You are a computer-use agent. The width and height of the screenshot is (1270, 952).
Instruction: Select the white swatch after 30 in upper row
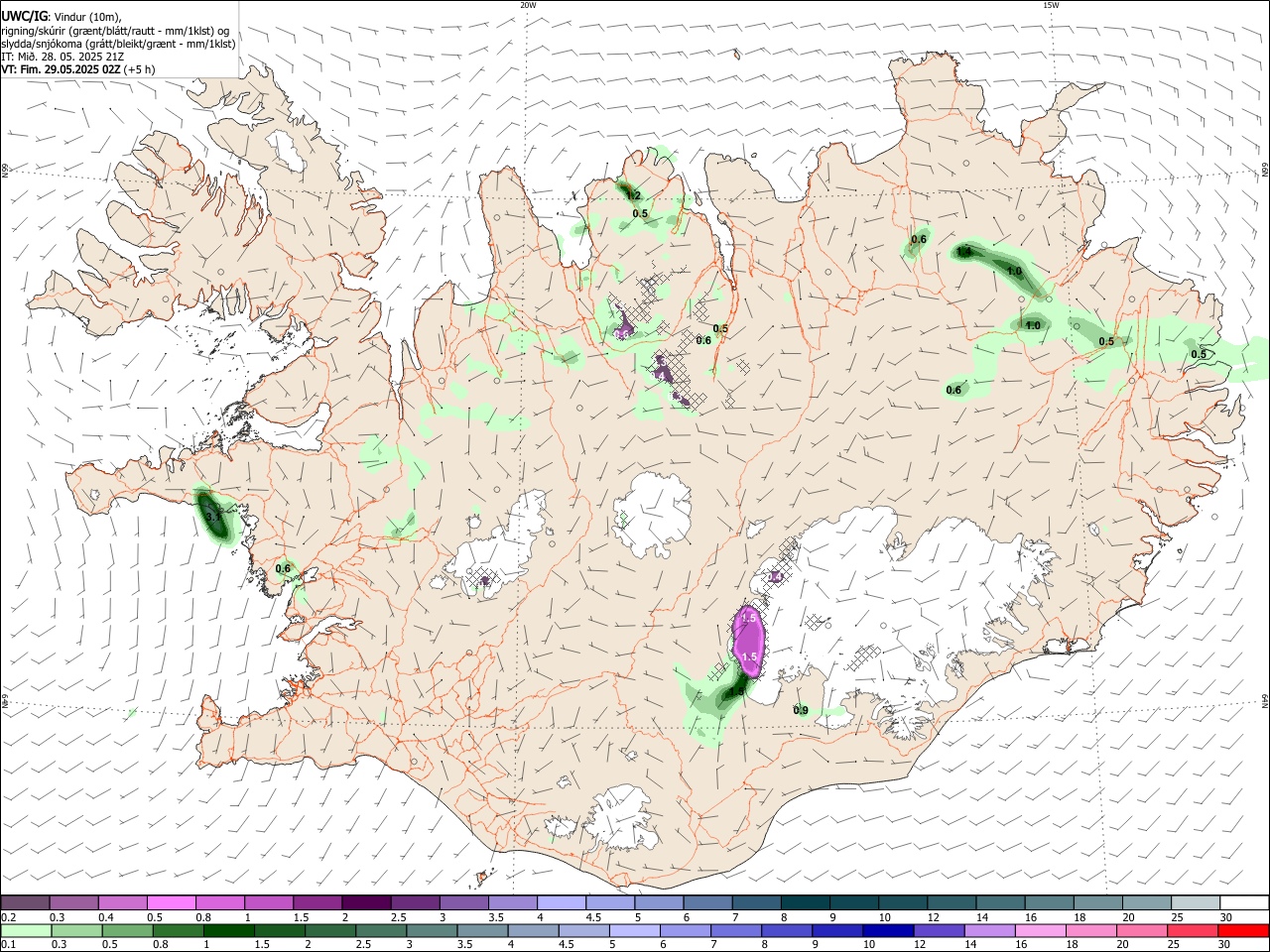coord(1244,903)
